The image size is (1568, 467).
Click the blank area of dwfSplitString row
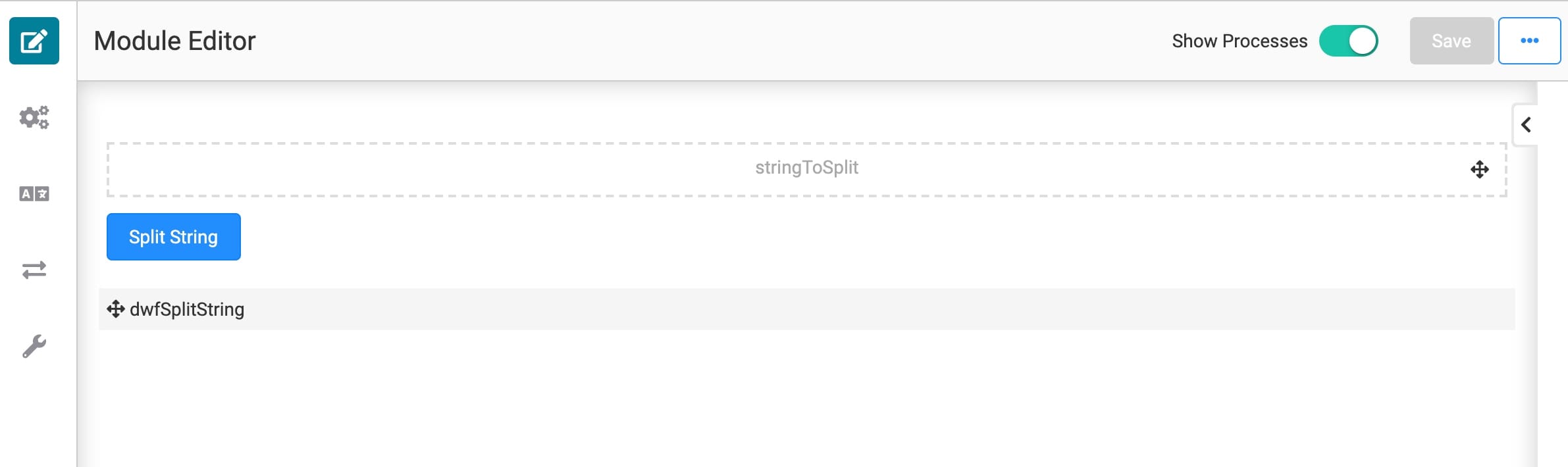(x=856, y=309)
